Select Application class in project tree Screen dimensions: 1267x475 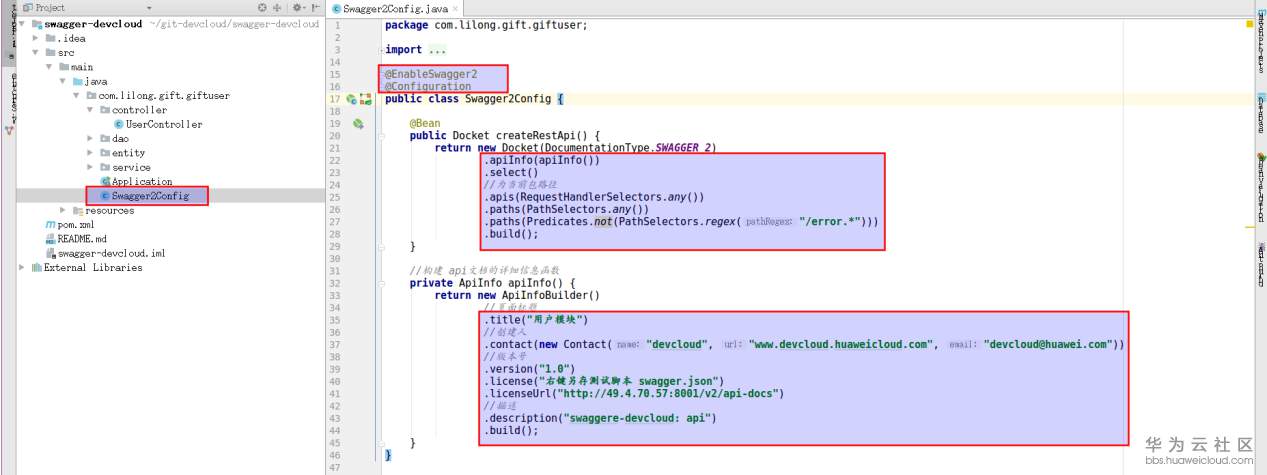click(x=142, y=182)
